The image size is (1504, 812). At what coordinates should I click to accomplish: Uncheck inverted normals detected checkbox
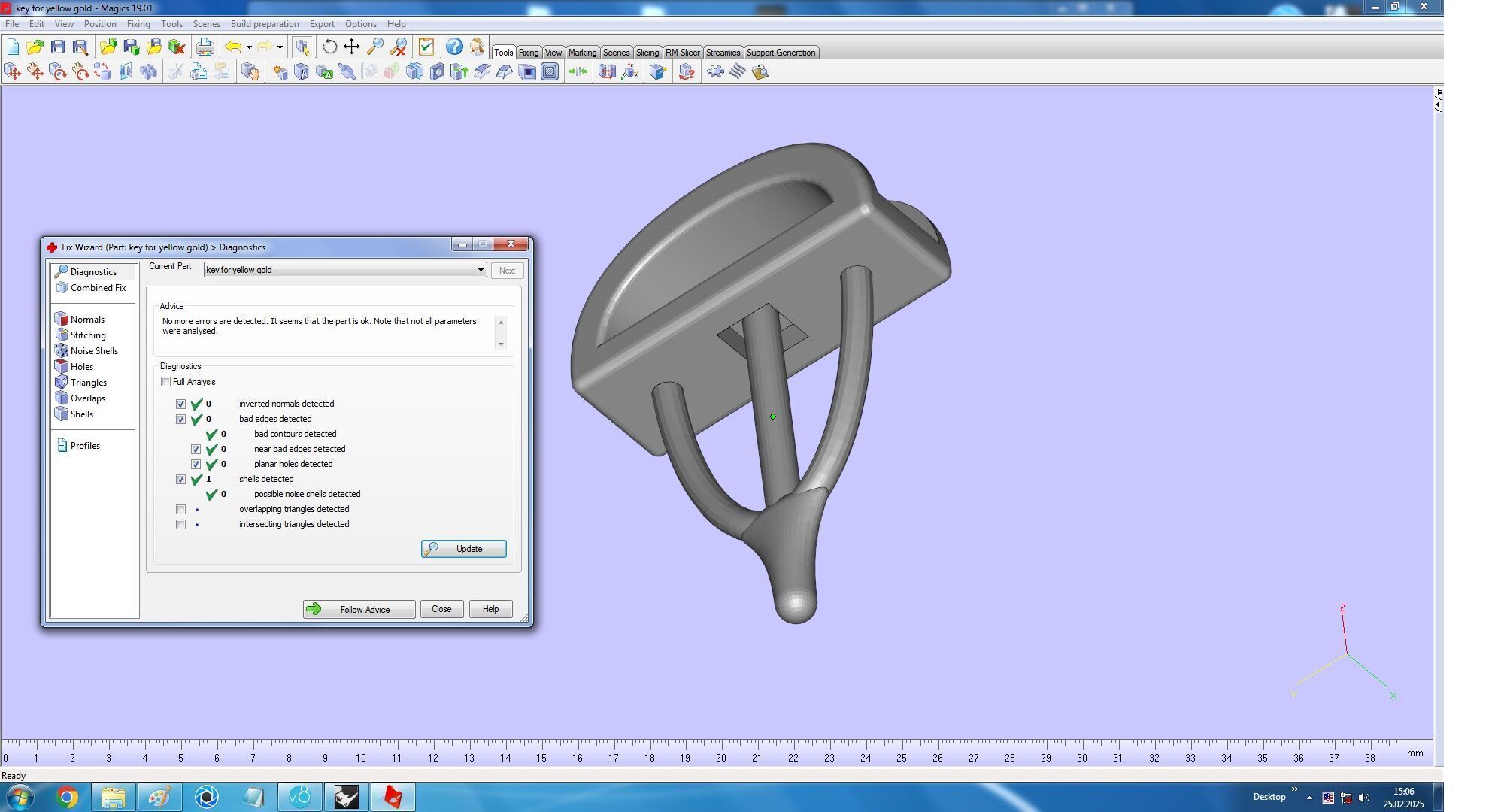pos(181,404)
